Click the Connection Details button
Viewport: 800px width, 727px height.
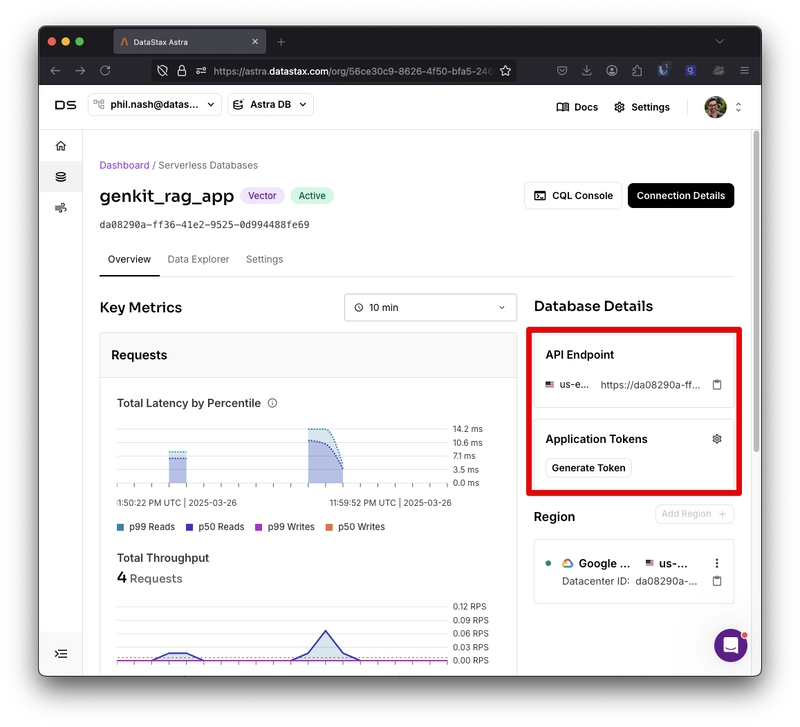point(681,195)
